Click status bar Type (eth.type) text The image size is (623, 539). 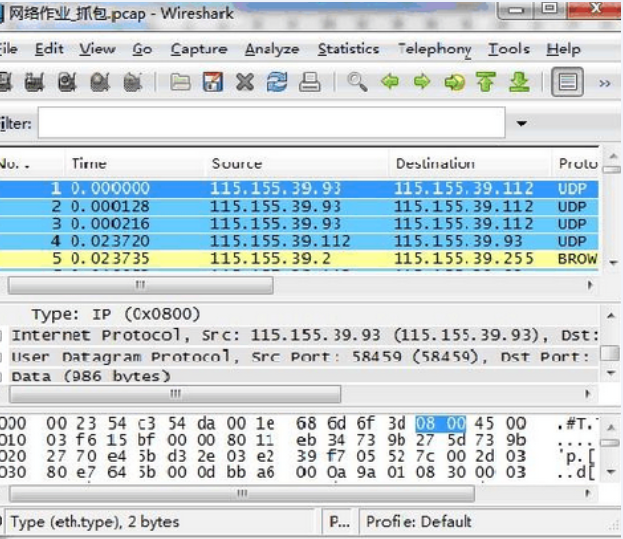pos(95,522)
